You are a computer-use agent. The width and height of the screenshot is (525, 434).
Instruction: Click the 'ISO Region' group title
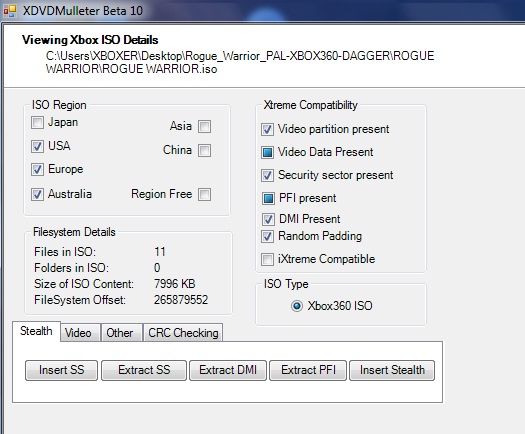coord(59,105)
